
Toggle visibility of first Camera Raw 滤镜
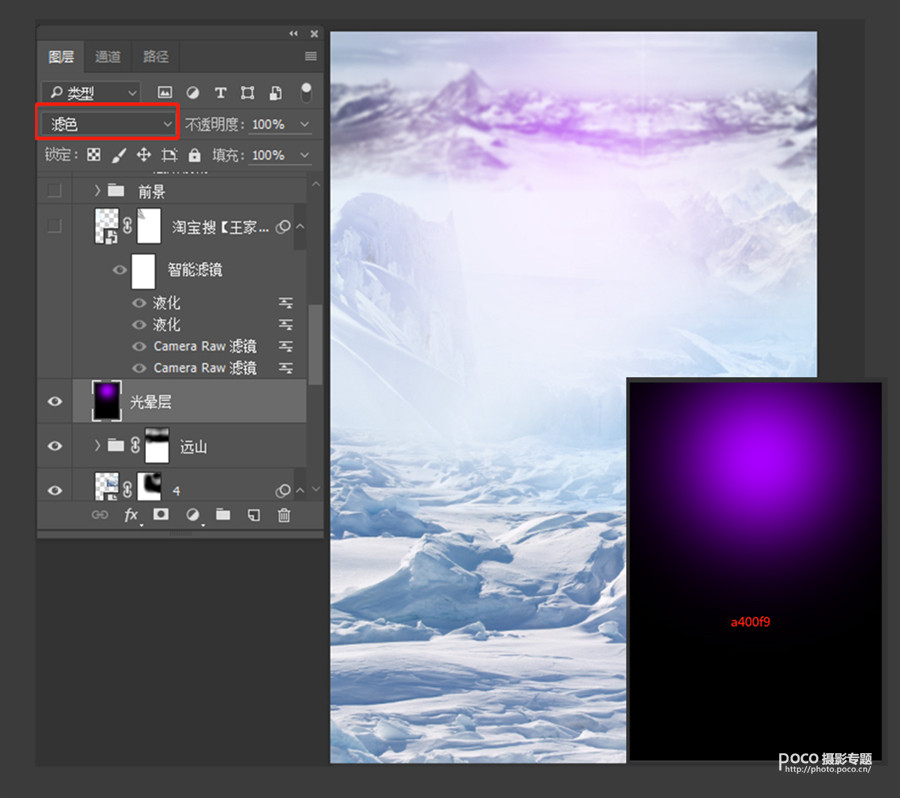pyautogui.click(x=139, y=346)
